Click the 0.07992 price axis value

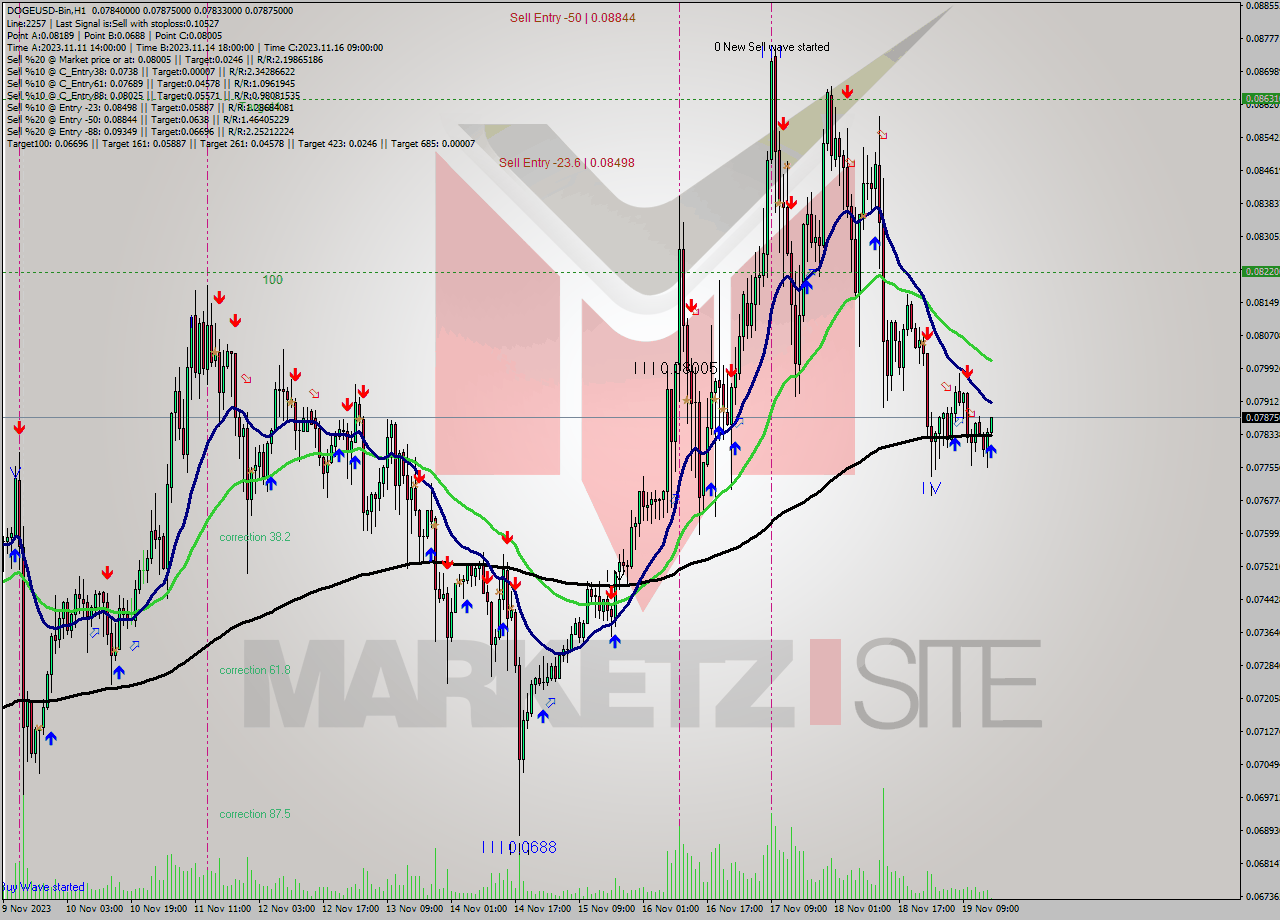1261,368
